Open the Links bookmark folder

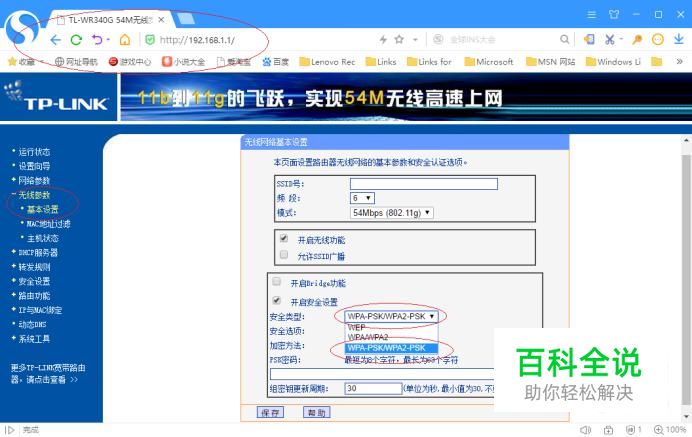coord(381,62)
